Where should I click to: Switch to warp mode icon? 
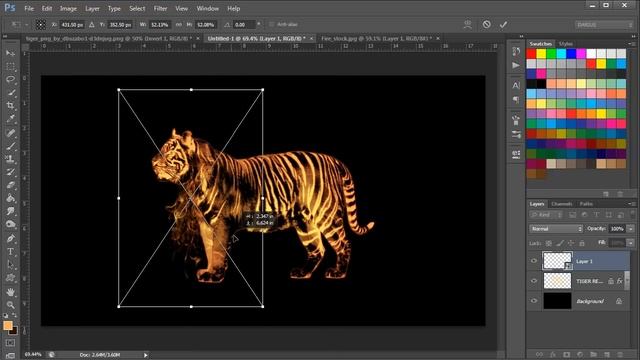[468, 24]
